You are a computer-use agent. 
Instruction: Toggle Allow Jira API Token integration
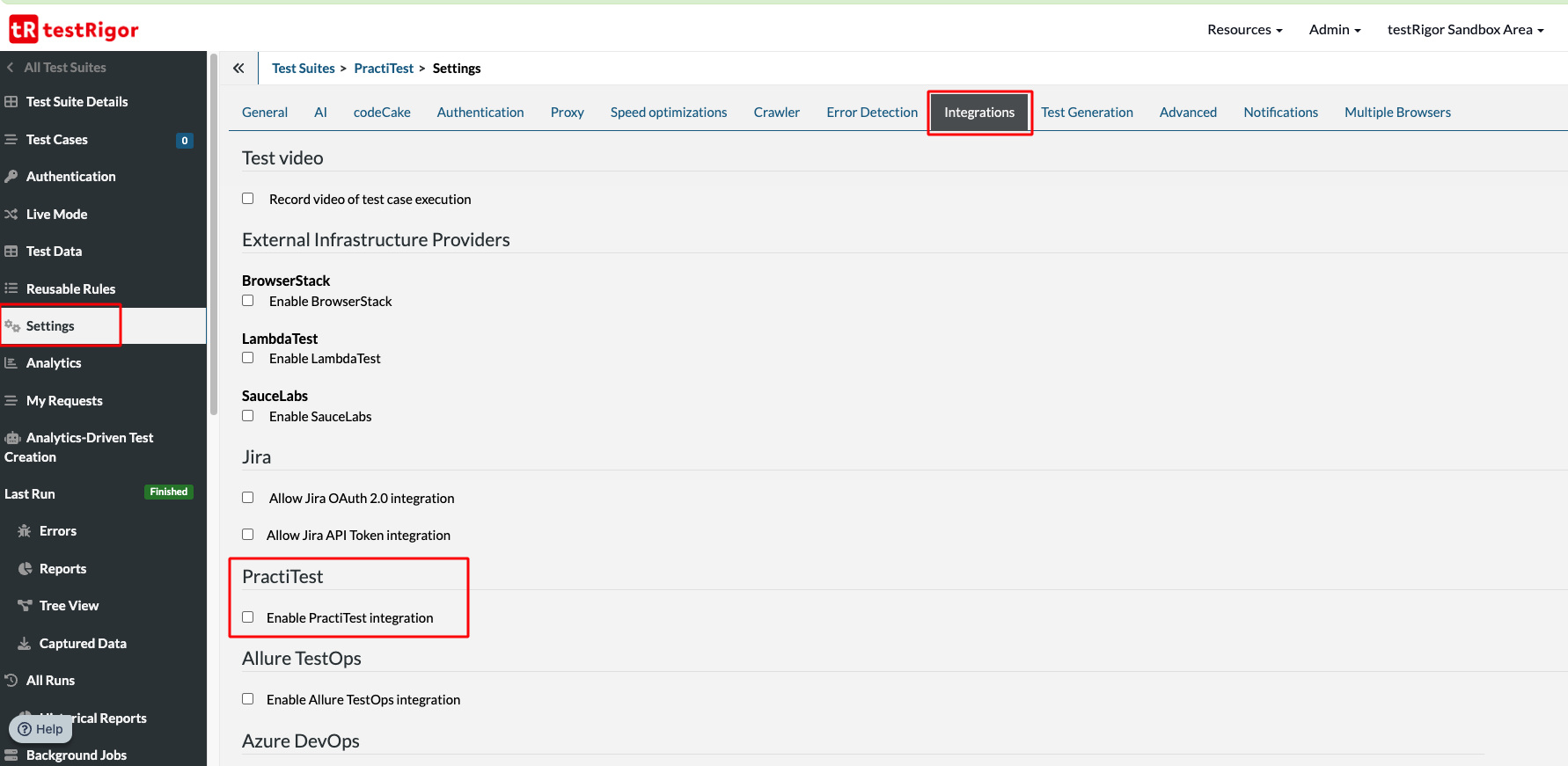click(x=248, y=535)
